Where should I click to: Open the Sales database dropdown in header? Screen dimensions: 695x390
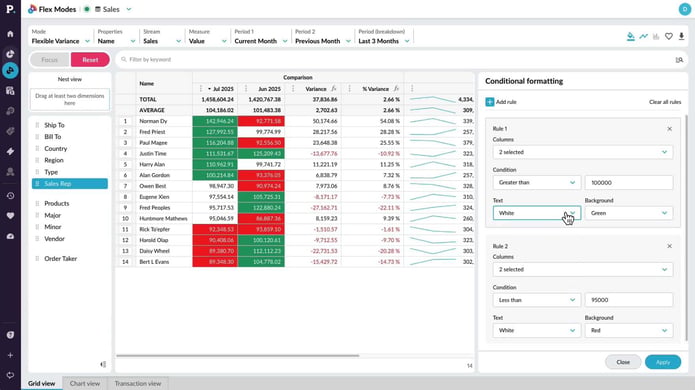(113, 9)
